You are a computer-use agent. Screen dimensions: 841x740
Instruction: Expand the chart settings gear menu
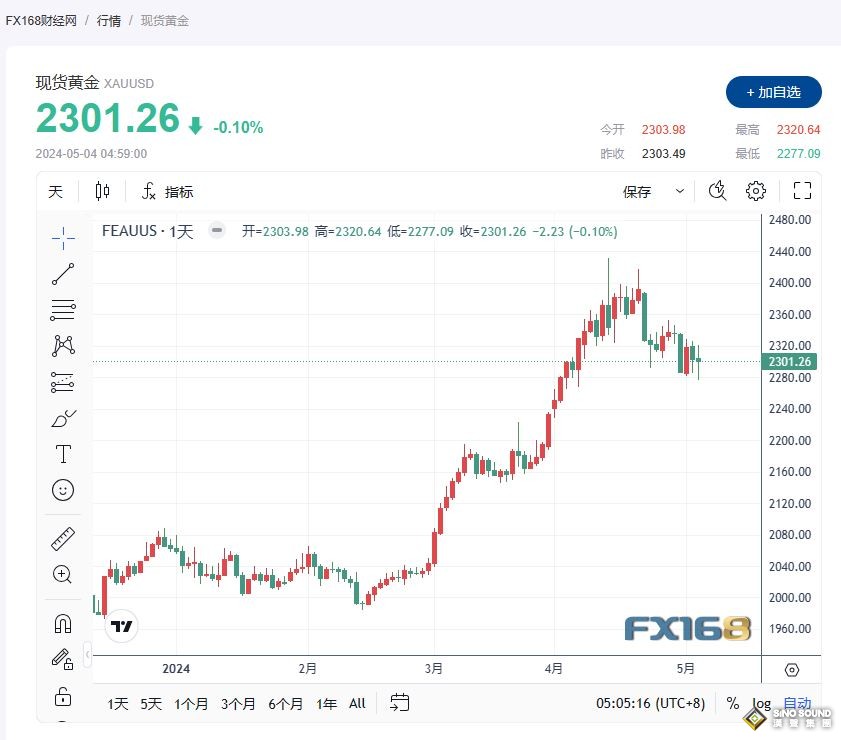756,190
